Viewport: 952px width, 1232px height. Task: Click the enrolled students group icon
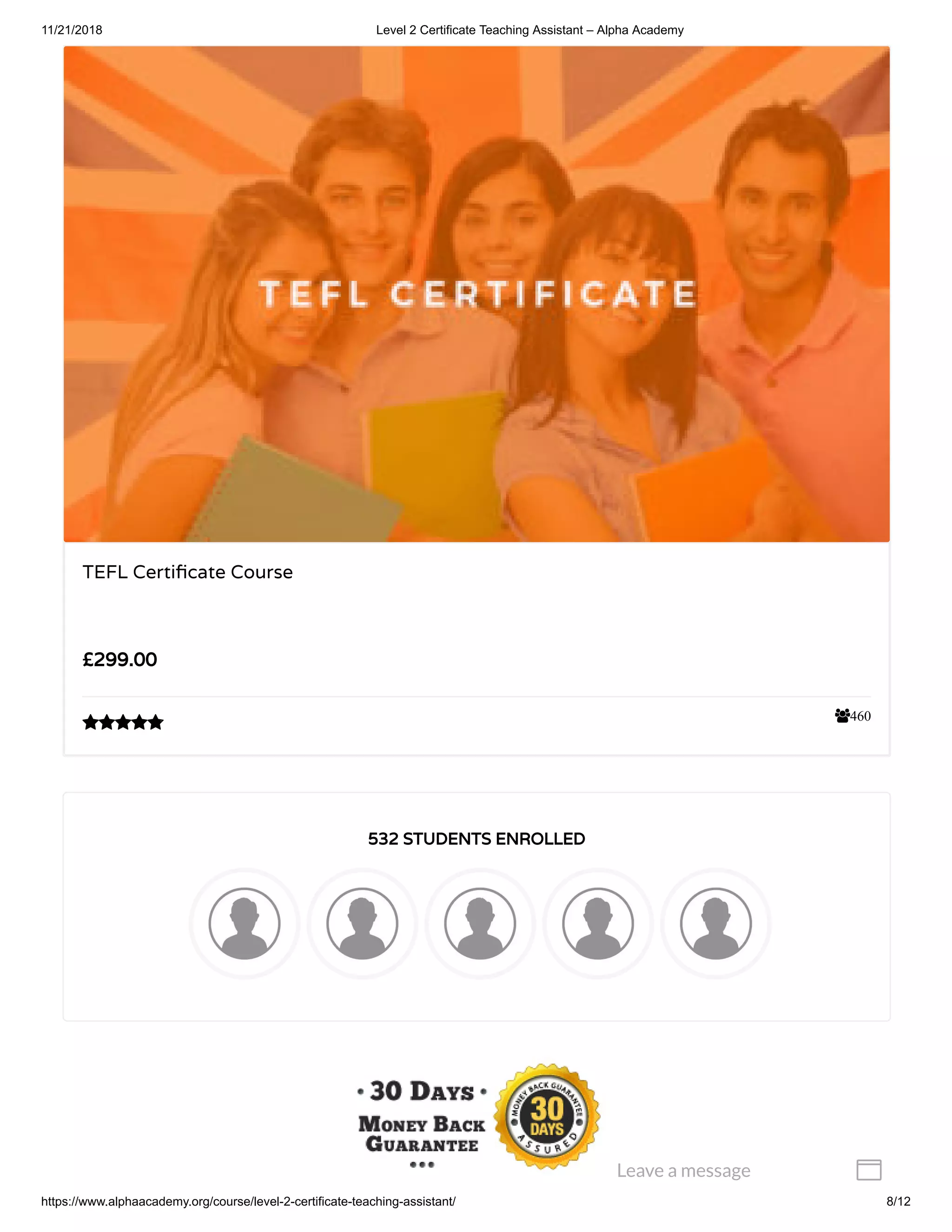[x=842, y=716]
